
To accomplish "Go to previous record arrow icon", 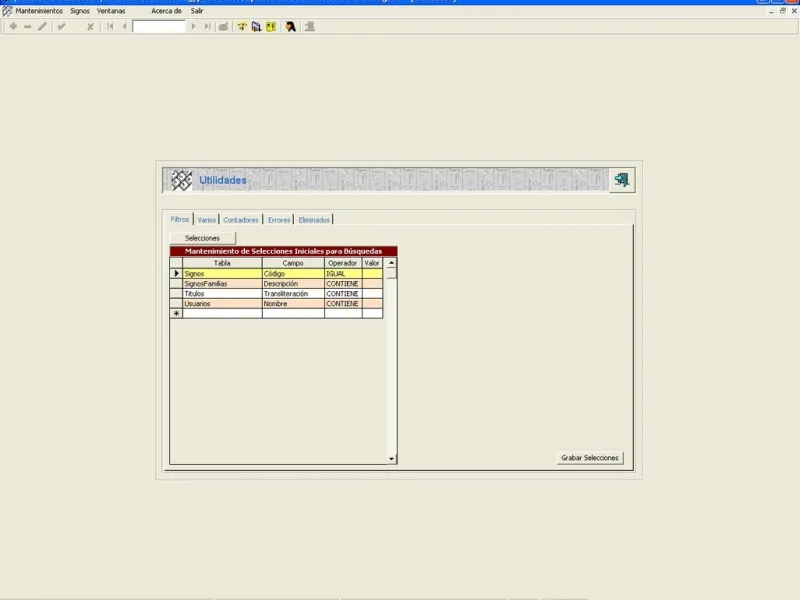I will click(x=124, y=27).
